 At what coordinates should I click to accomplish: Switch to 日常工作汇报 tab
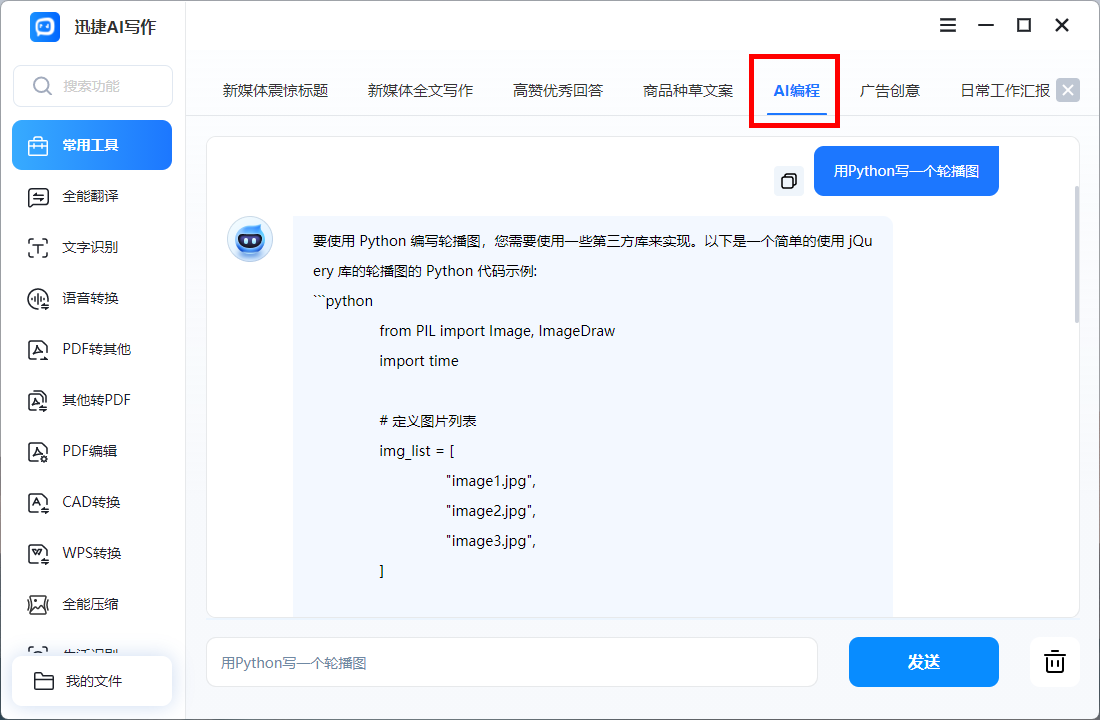click(x=1005, y=91)
